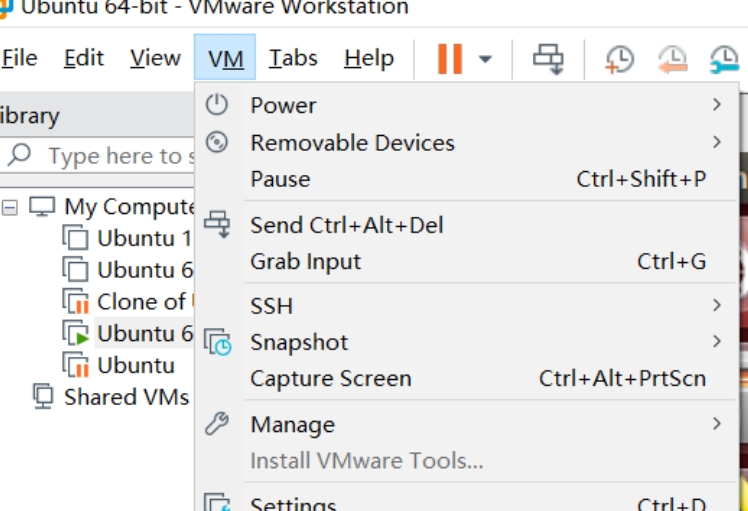Viewport: 748px width, 511px height.
Task: Click the Snapshot menu icon
Action: [x=218, y=342]
